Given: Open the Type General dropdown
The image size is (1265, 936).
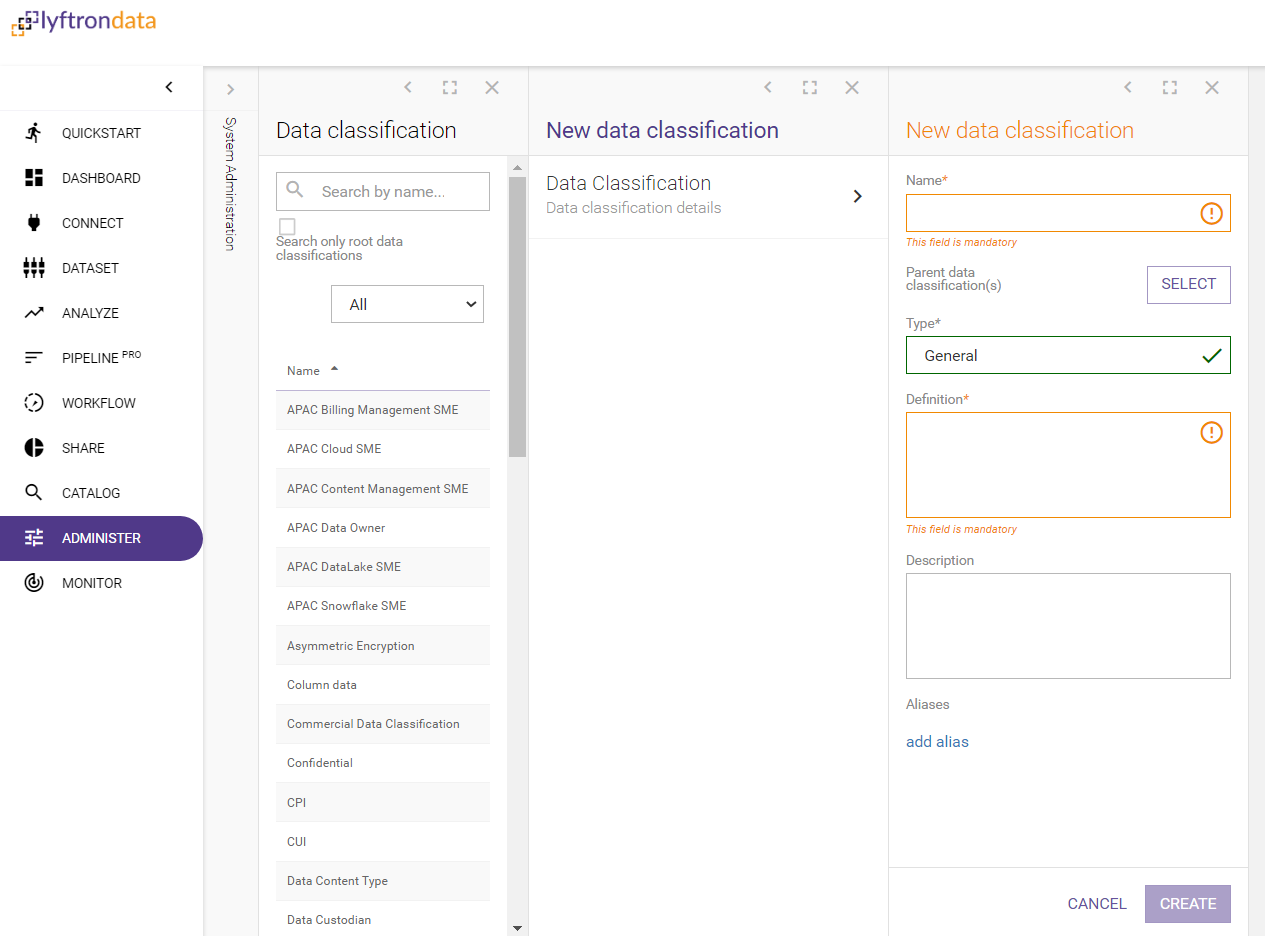Looking at the screenshot, I should point(1068,355).
